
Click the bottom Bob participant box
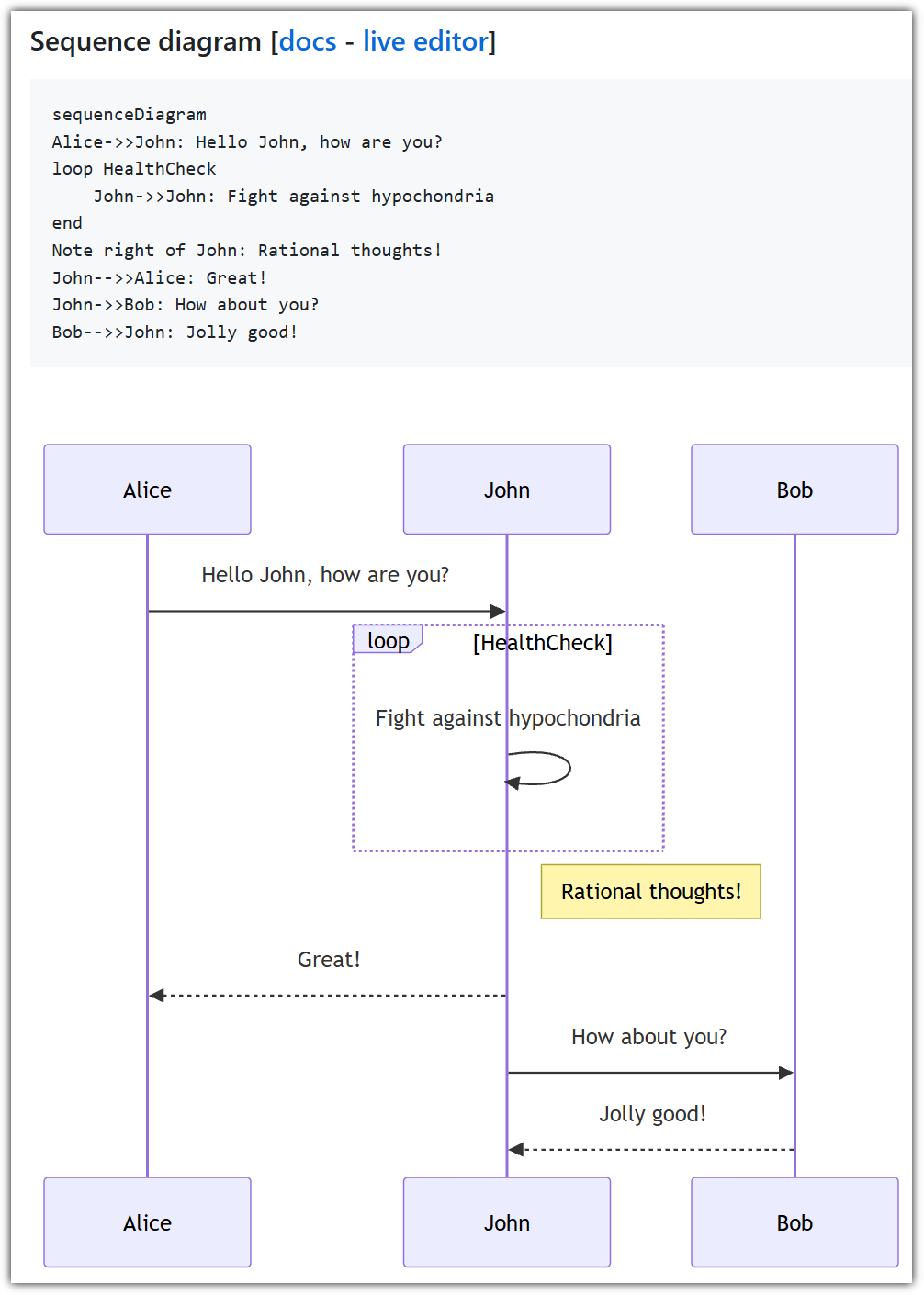794,1222
